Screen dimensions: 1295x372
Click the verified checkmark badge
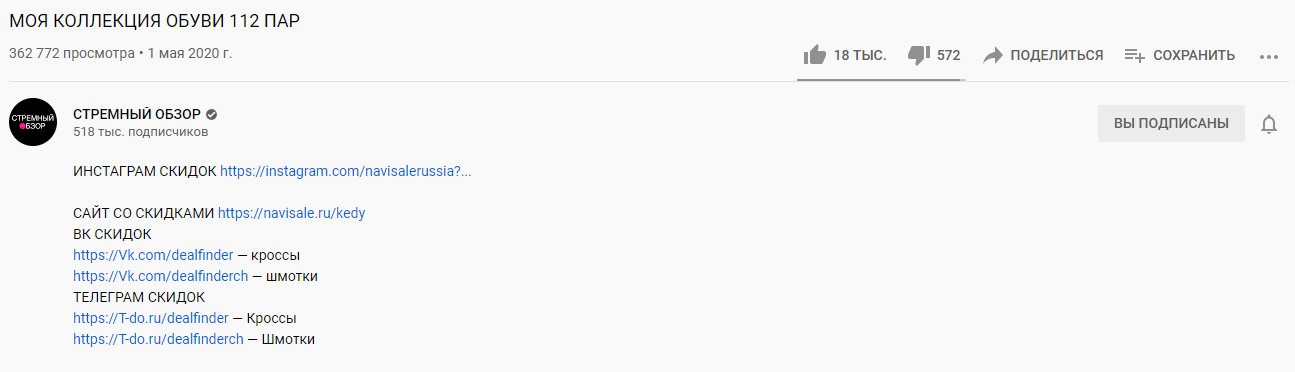[x=212, y=114]
